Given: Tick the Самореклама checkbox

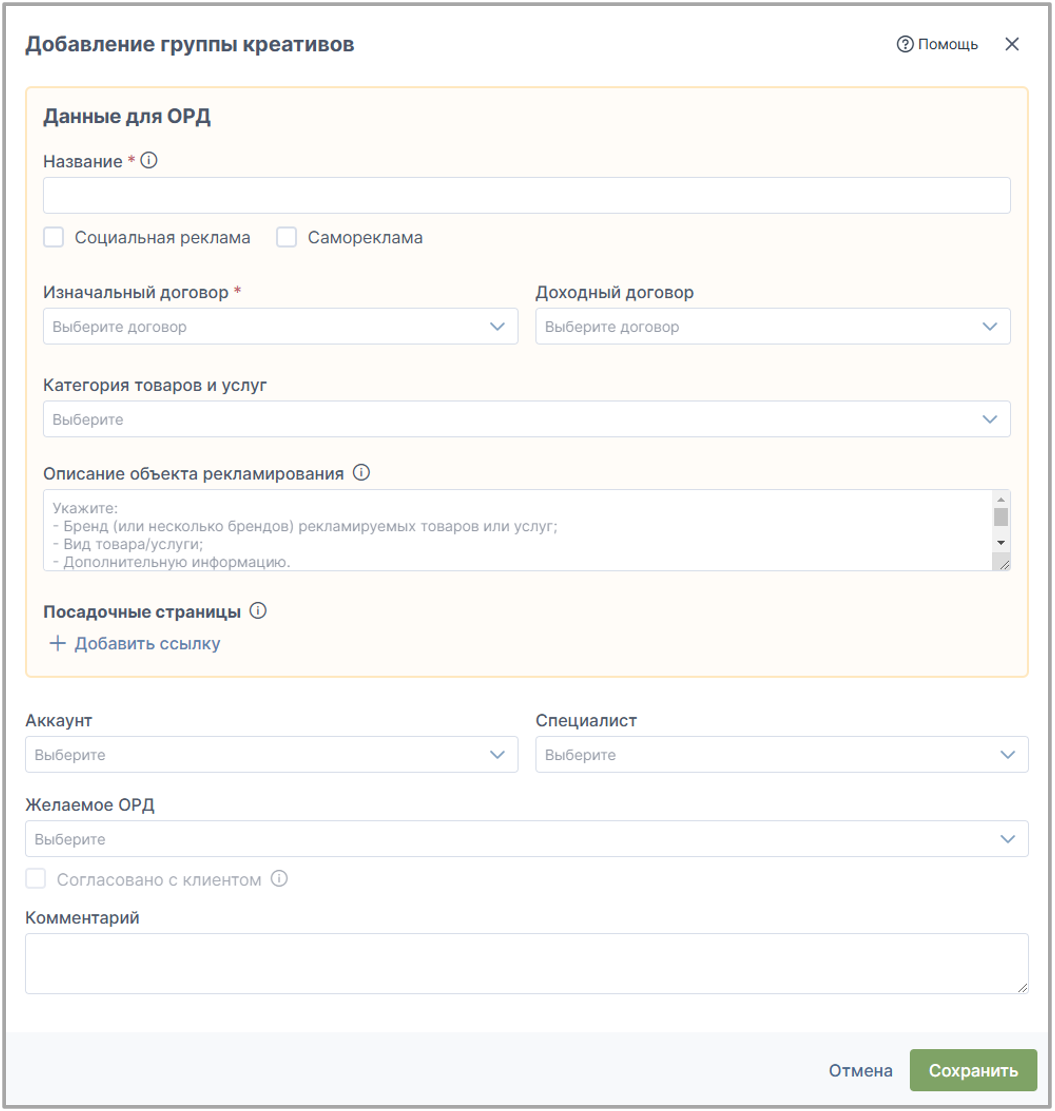Looking at the screenshot, I should coord(286,237).
